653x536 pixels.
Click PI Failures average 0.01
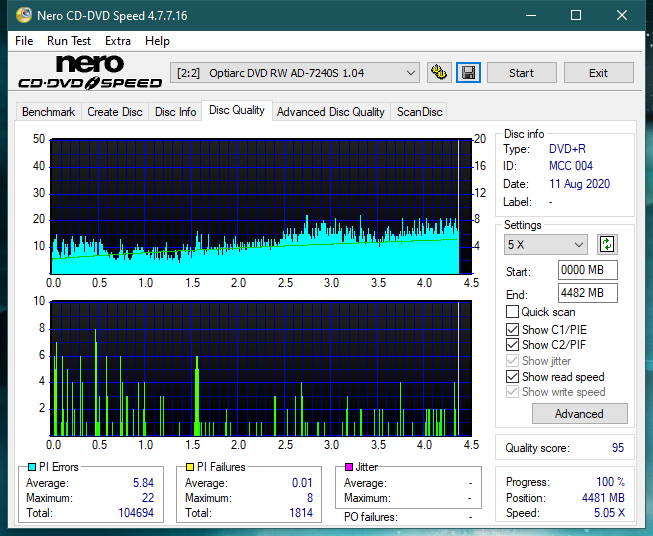pos(302,483)
